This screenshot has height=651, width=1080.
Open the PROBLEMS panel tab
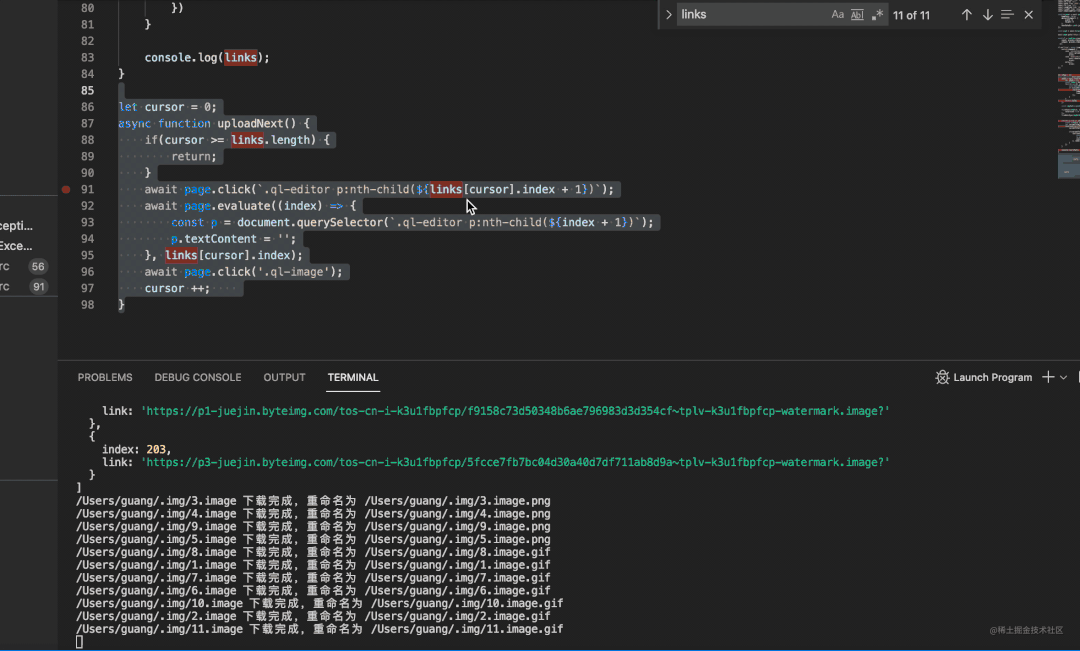105,378
